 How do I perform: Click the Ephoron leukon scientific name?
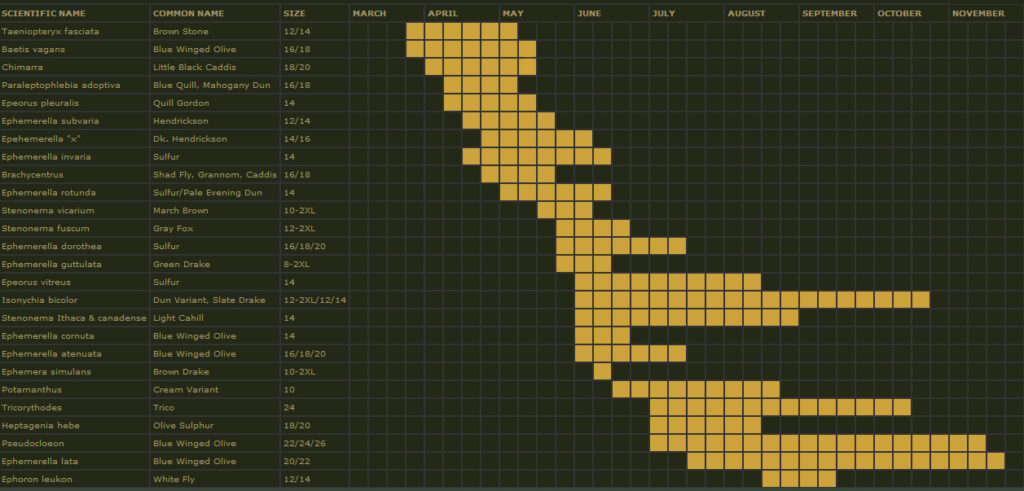pyautogui.click(x=36, y=479)
